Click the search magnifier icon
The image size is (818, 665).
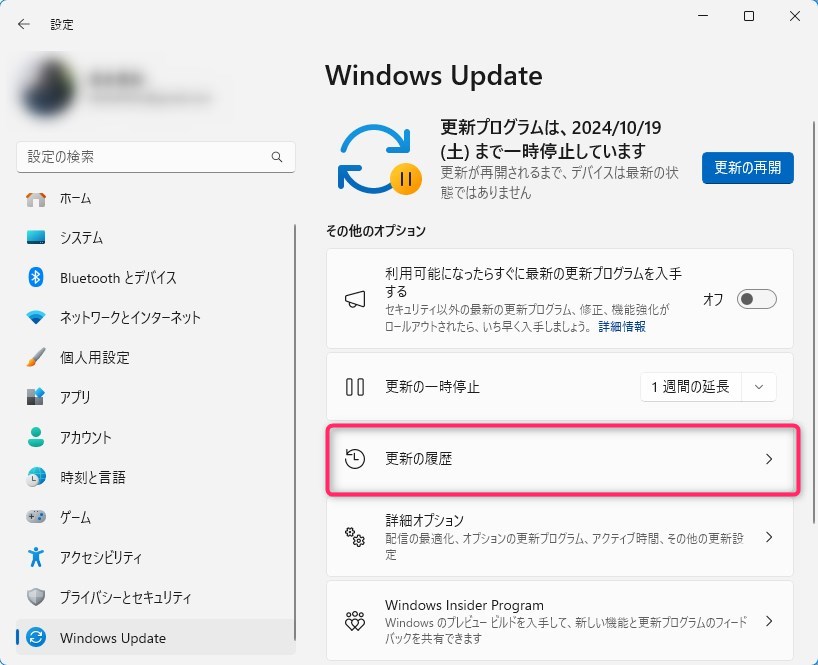277,158
